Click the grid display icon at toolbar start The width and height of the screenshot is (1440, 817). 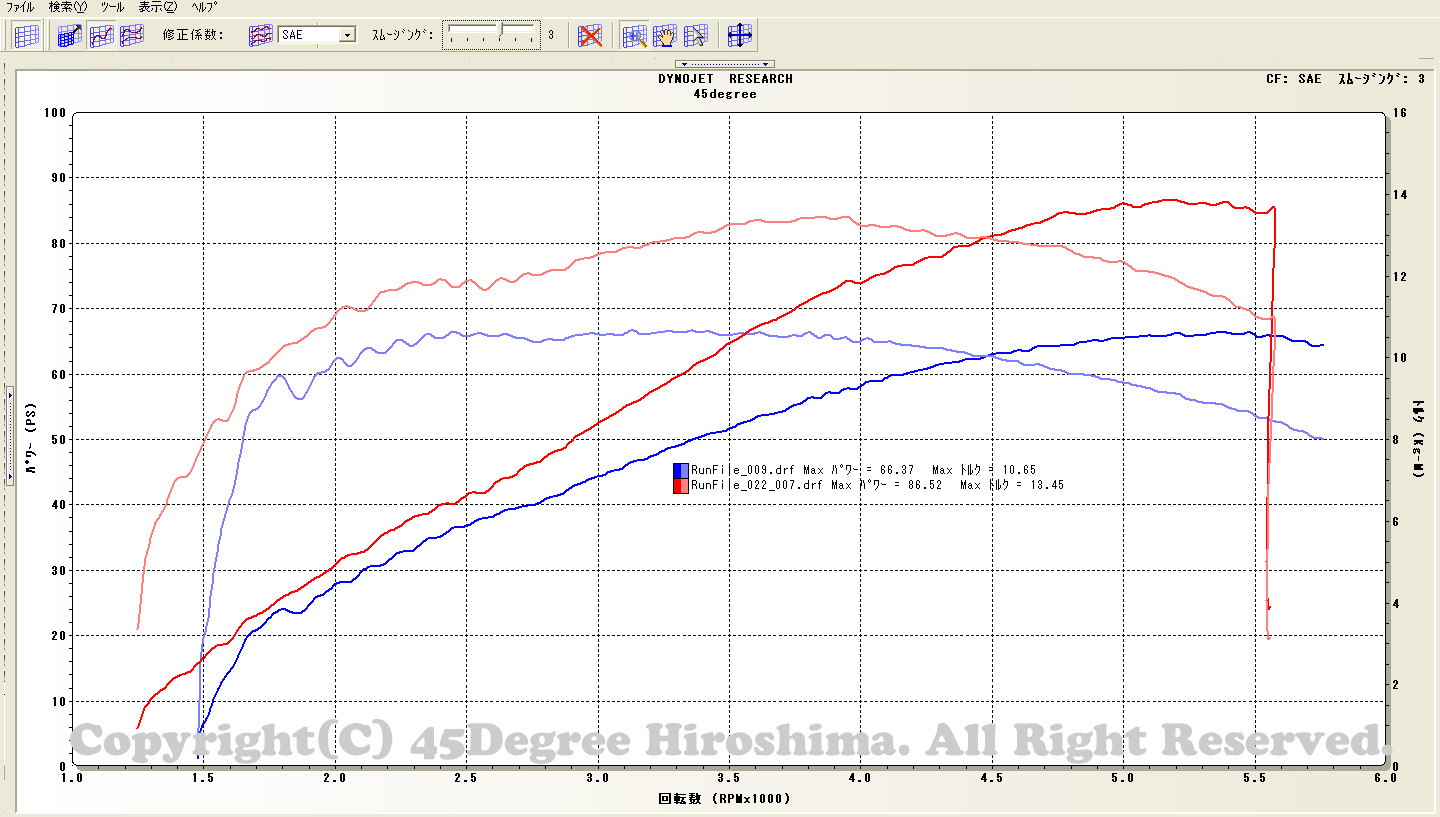[28, 36]
